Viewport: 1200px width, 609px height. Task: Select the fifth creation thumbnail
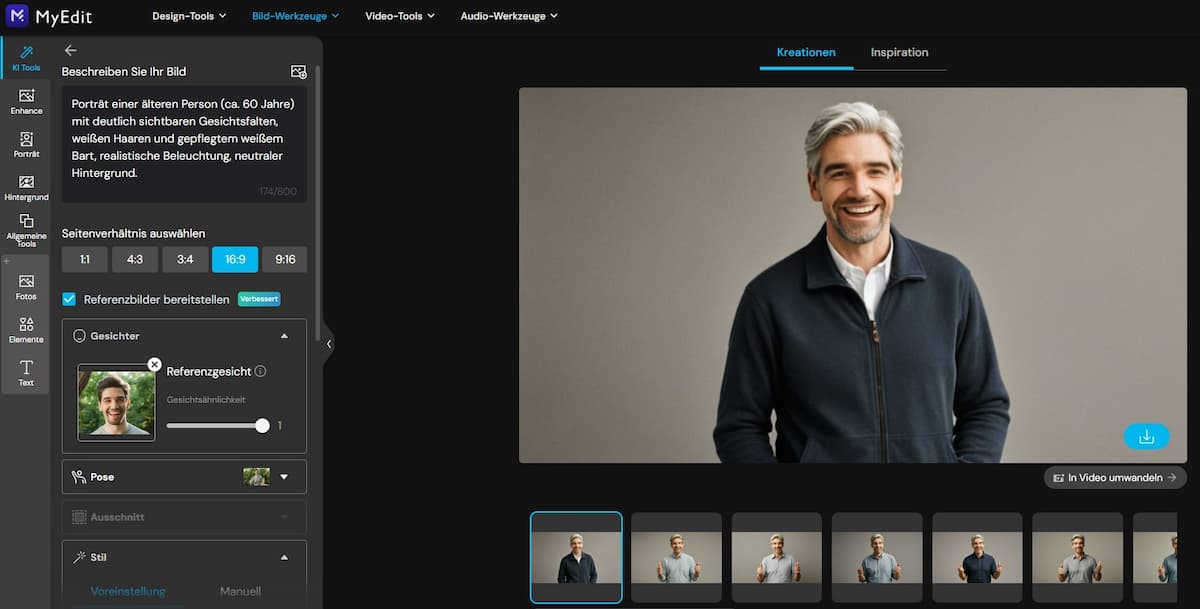tap(978, 557)
